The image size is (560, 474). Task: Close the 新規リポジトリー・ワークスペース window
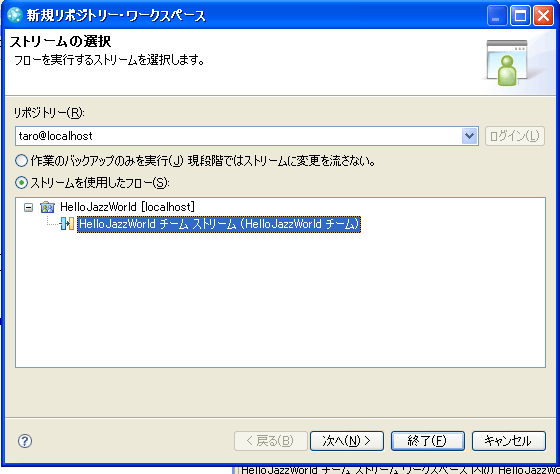(544, 16)
